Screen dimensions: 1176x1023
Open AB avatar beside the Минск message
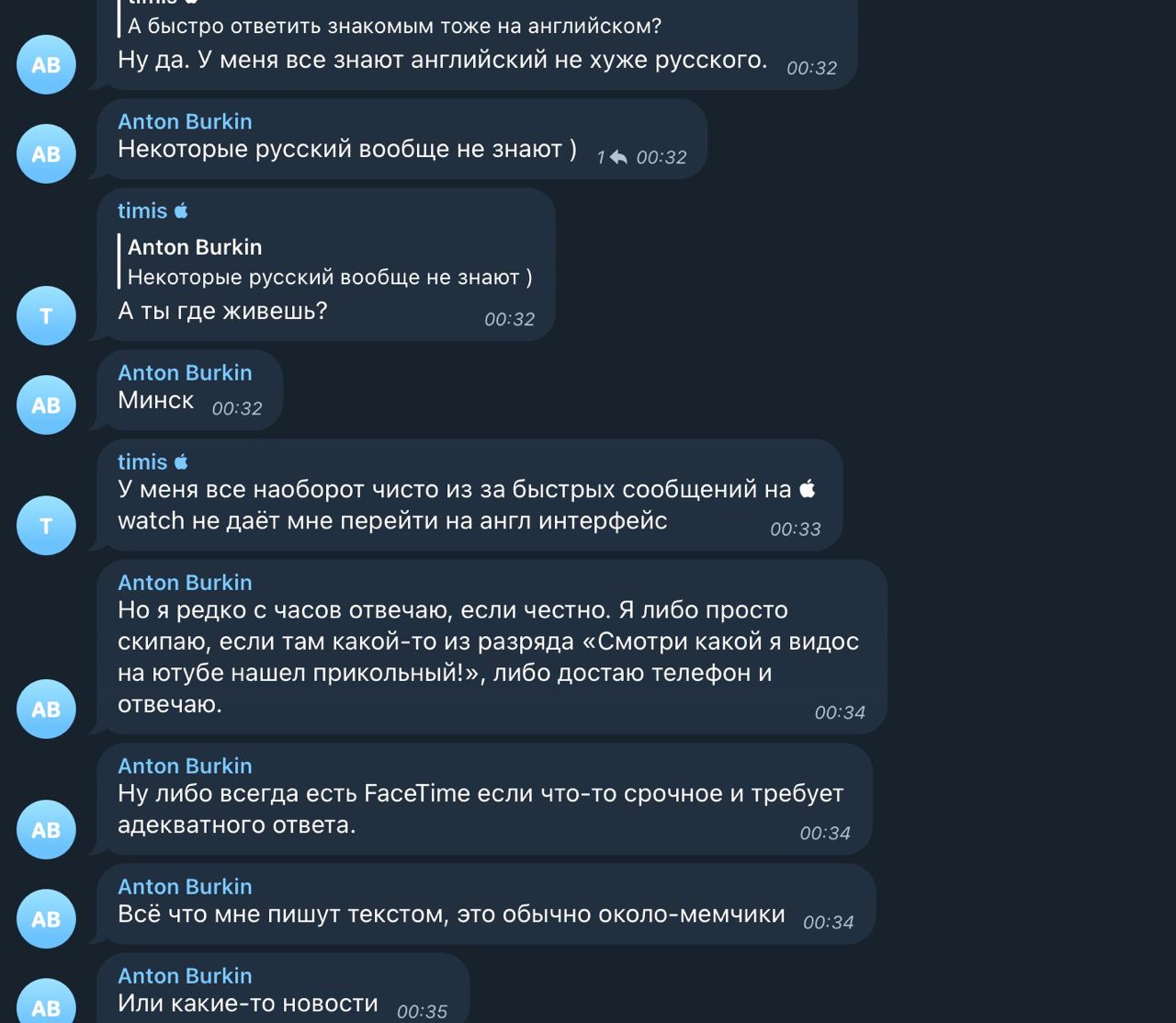pos(46,404)
